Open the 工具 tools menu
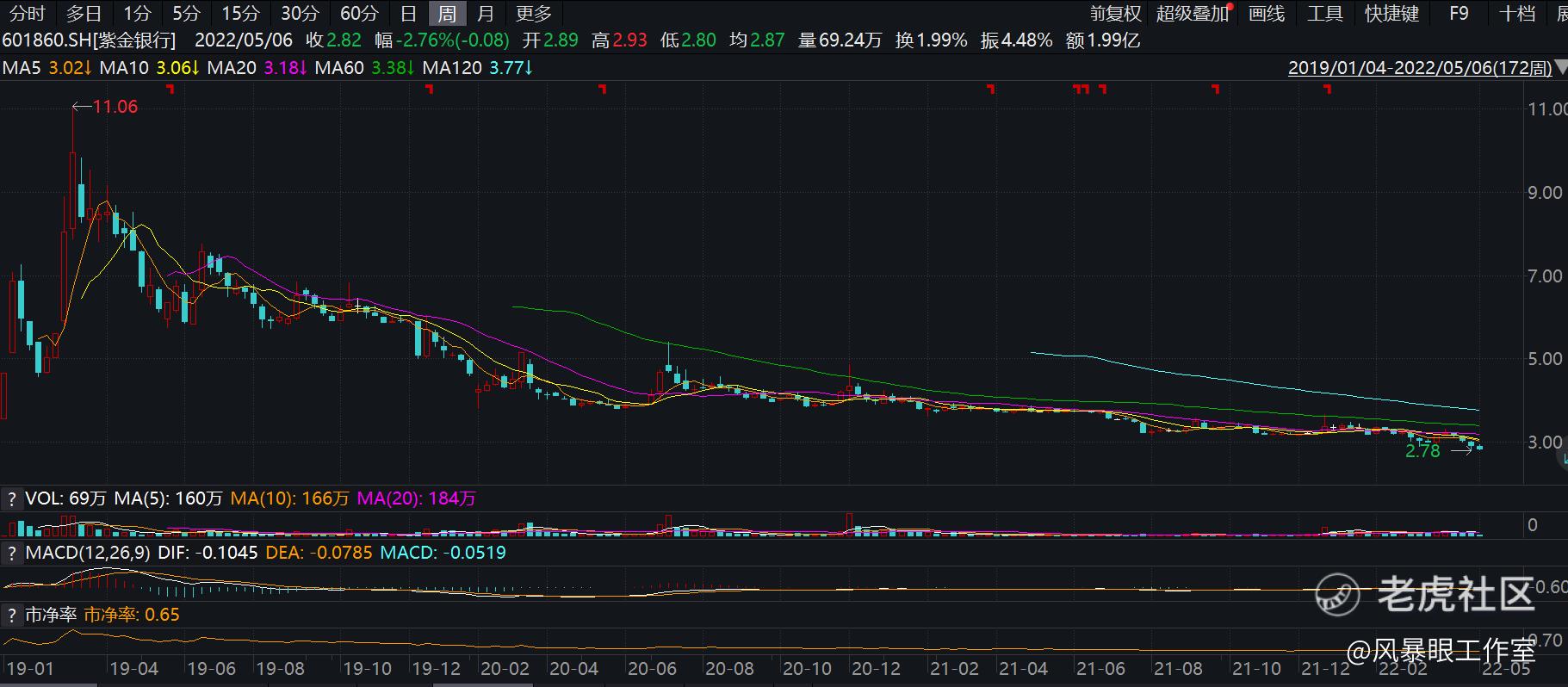The image size is (1568, 687). tap(1324, 13)
